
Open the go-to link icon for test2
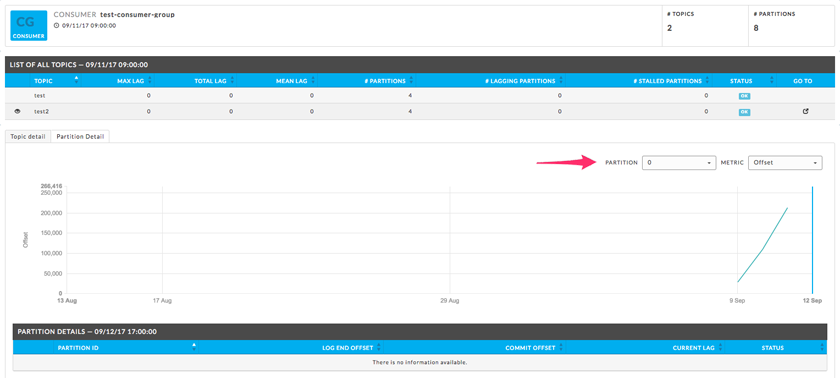click(805, 112)
